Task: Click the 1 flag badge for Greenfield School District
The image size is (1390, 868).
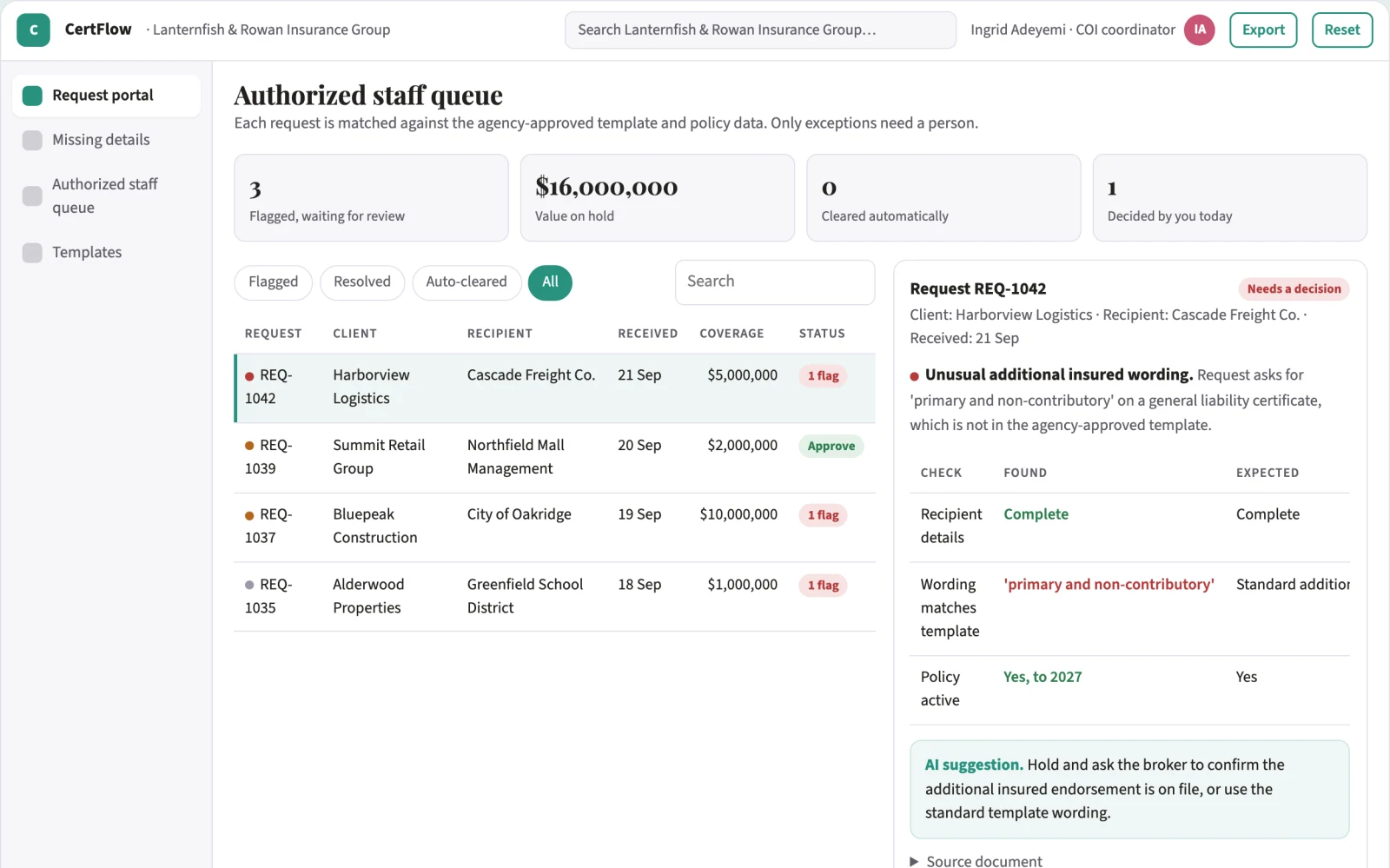Action: 823,585
